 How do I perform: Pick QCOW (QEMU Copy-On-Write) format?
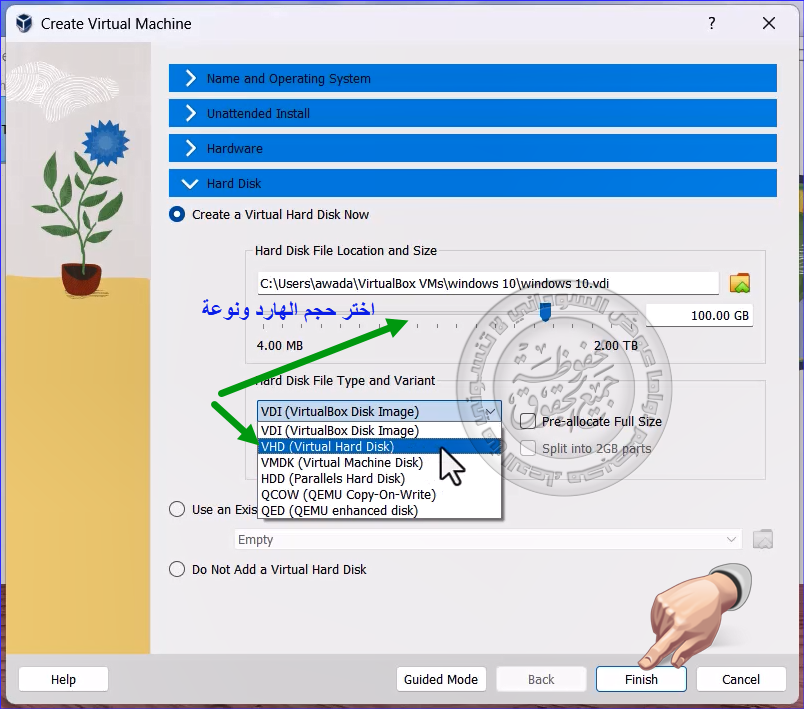347,494
